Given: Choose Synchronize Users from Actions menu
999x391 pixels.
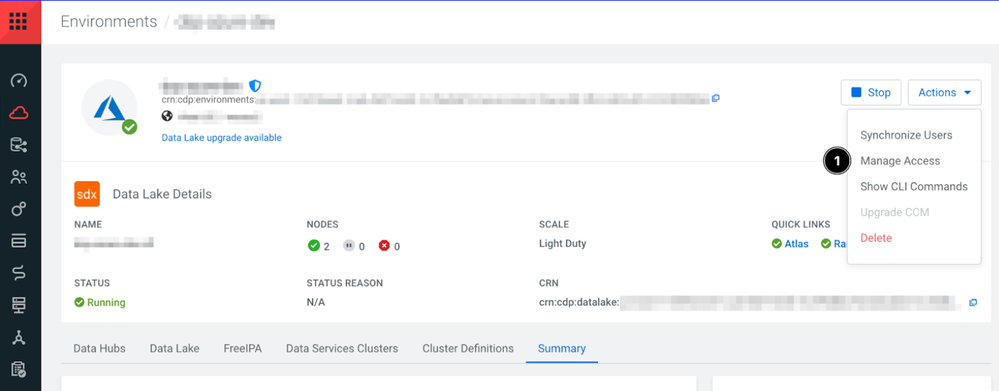Looking at the screenshot, I should (x=906, y=135).
